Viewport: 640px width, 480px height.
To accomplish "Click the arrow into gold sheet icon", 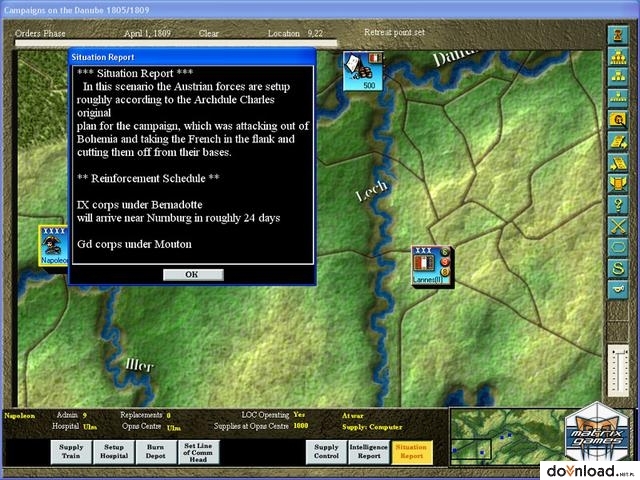I will pyautogui.click(x=618, y=162).
